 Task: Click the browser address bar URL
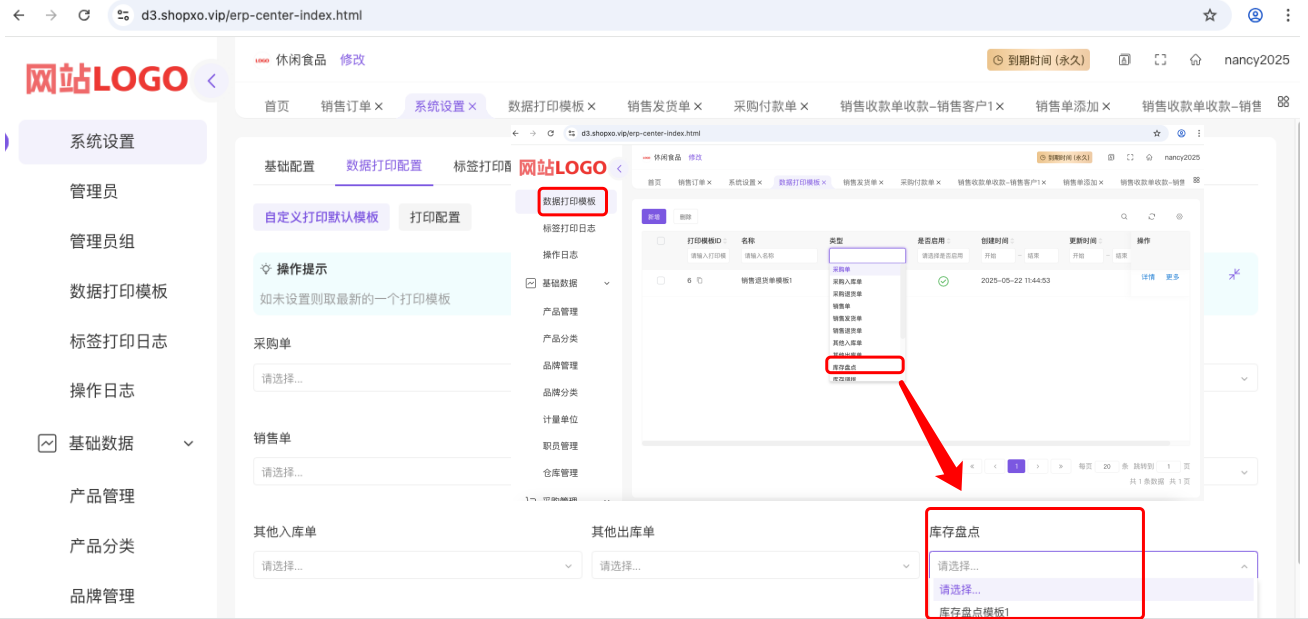[251, 15]
